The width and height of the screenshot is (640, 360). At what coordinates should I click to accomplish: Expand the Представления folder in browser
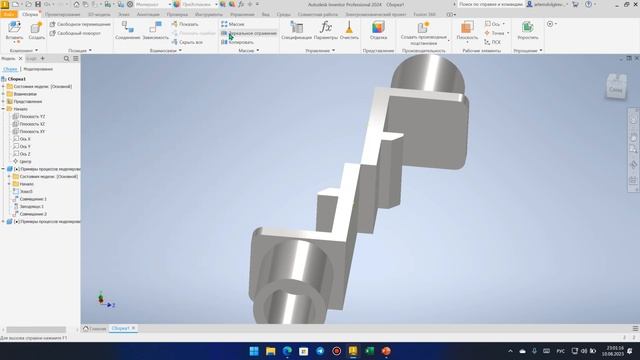[x=3, y=102]
